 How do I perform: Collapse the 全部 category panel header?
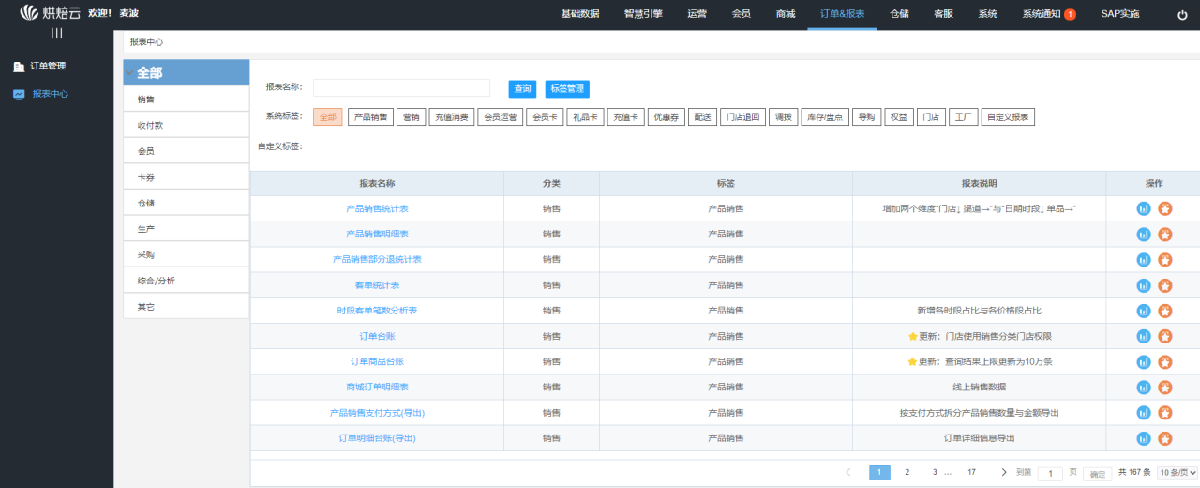pyautogui.click(x=186, y=73)
